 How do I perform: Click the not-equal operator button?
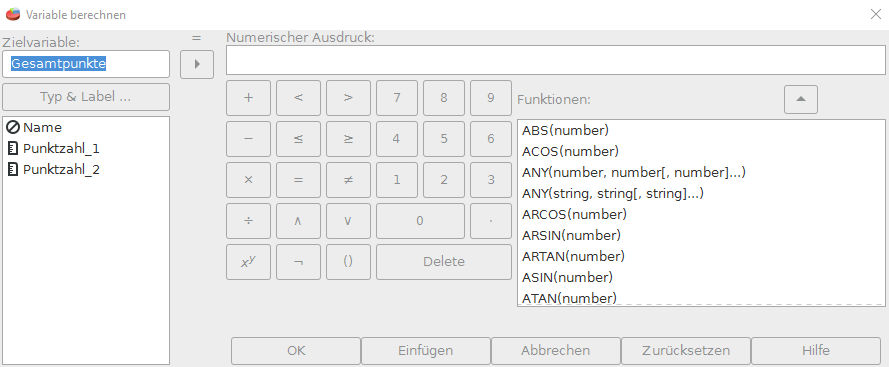coord(348,180)
